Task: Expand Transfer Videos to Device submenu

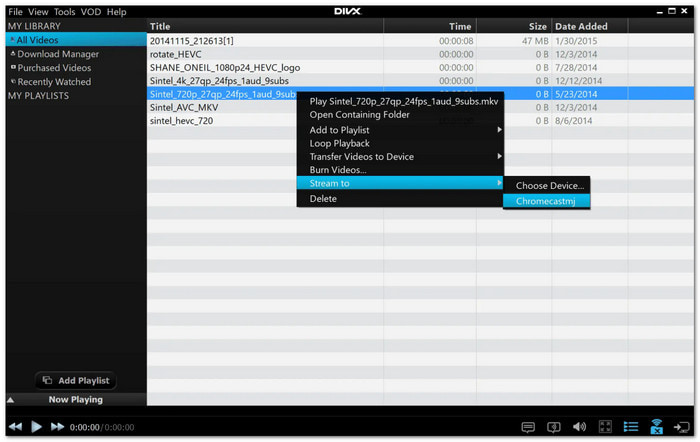Action: (400, 157)
